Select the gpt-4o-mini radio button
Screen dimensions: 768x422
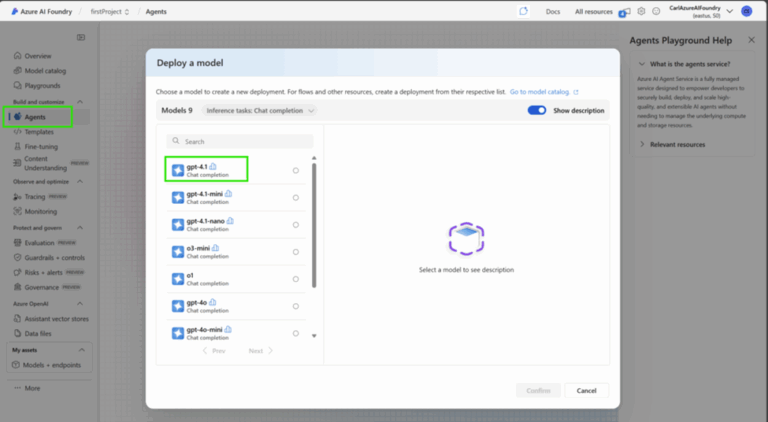(x=296, y=333)
